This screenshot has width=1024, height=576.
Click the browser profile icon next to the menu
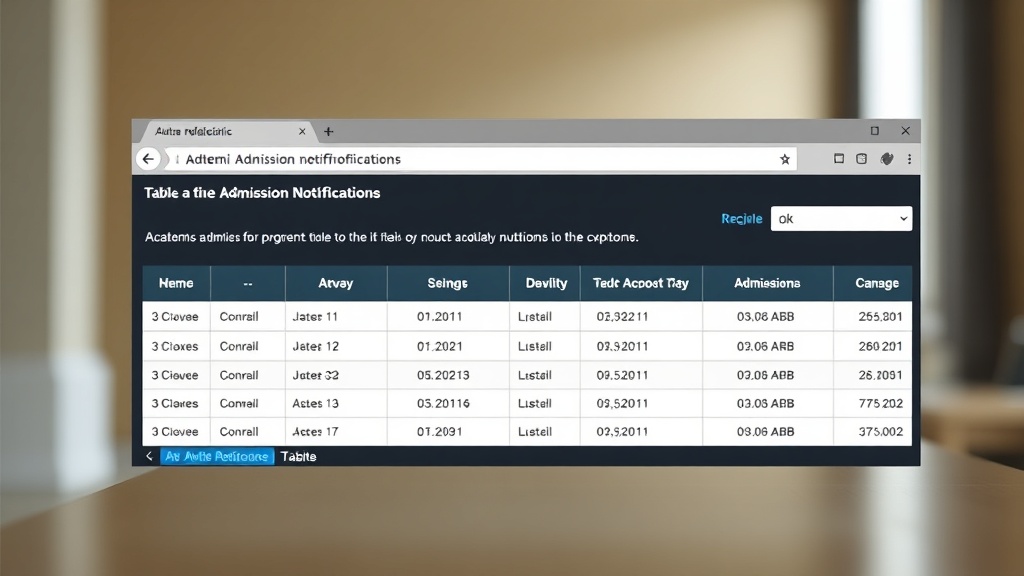coord(886,159)
